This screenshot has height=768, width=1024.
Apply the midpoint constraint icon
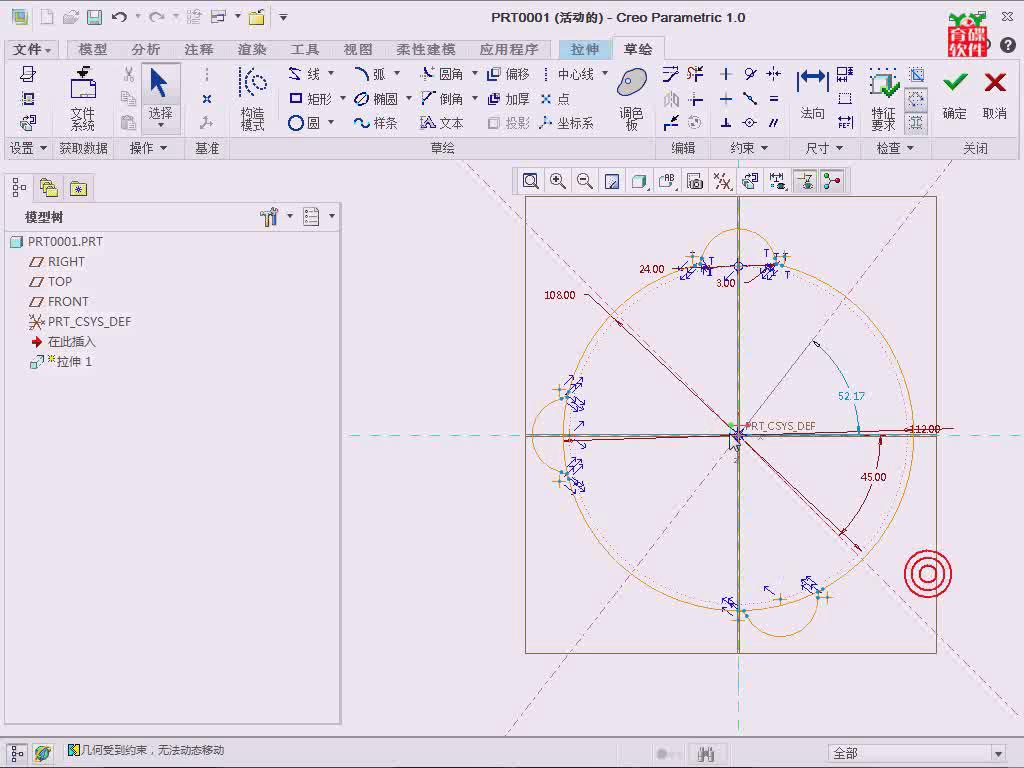[x=750, y=99]
